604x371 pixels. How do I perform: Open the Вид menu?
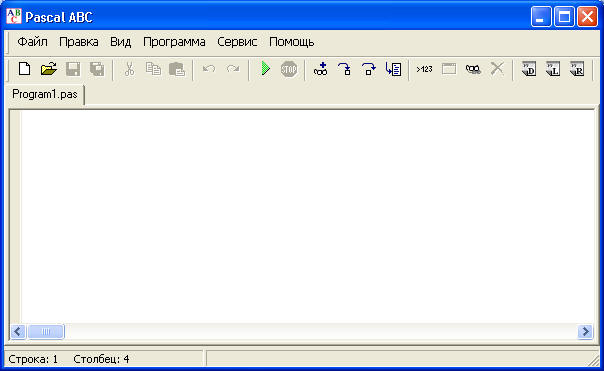pos(121,42)
